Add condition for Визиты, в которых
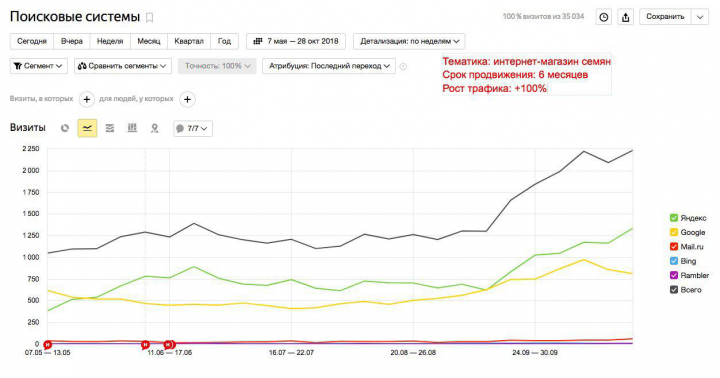Screen dimensions: 720x378 (x=87, y=99)
